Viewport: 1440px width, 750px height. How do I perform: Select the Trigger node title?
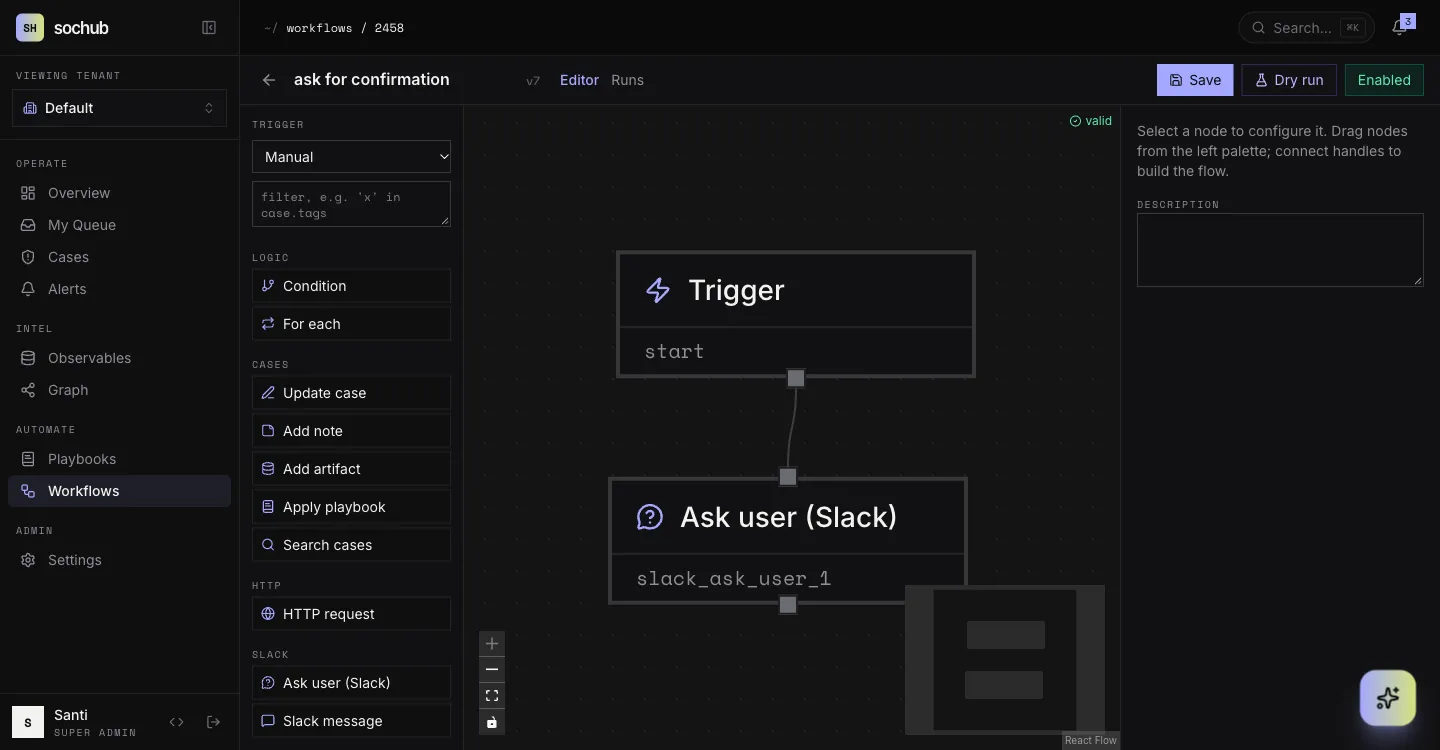click(x=736, y=290)
